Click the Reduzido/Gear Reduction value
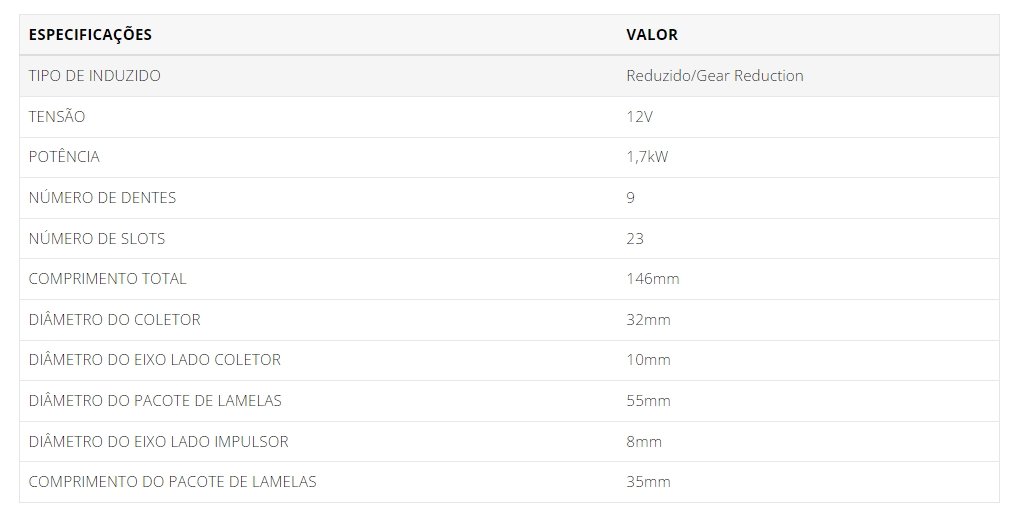Viewport: 1011px width, 525px height. pos(715,75)
